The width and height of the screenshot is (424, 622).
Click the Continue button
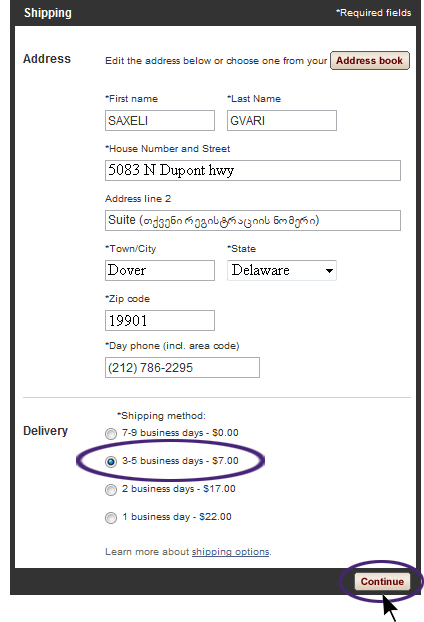coord(382,582)
